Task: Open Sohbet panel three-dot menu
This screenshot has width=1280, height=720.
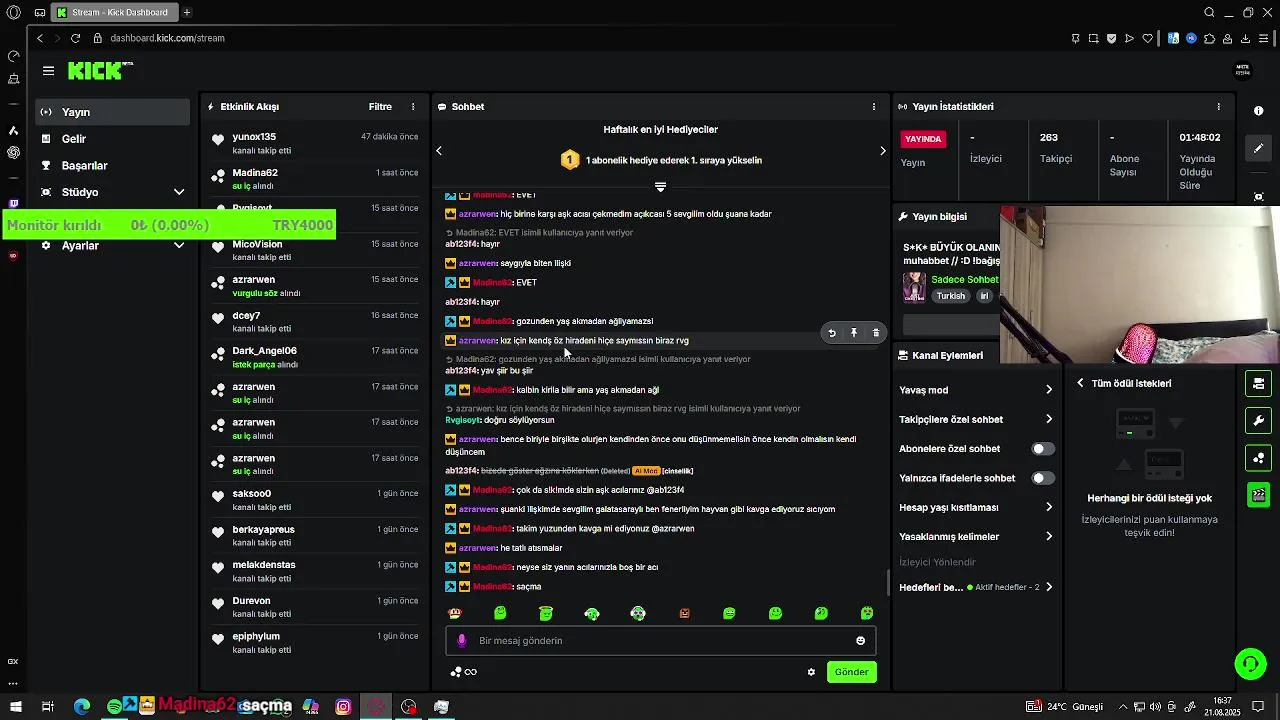Action: (x=874, y=106)
